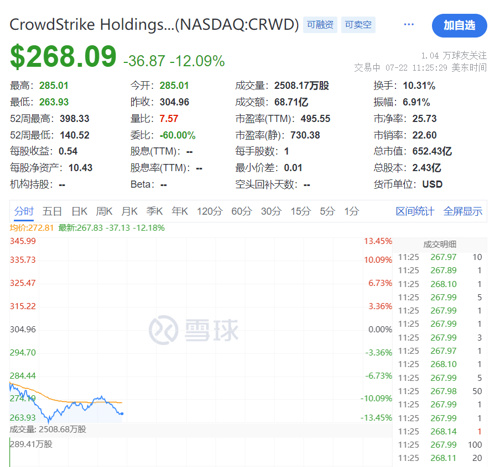Open the 季K chart tab
Image resolution: width=500 pixels, height=467 pixels.
tap(154, 211)
